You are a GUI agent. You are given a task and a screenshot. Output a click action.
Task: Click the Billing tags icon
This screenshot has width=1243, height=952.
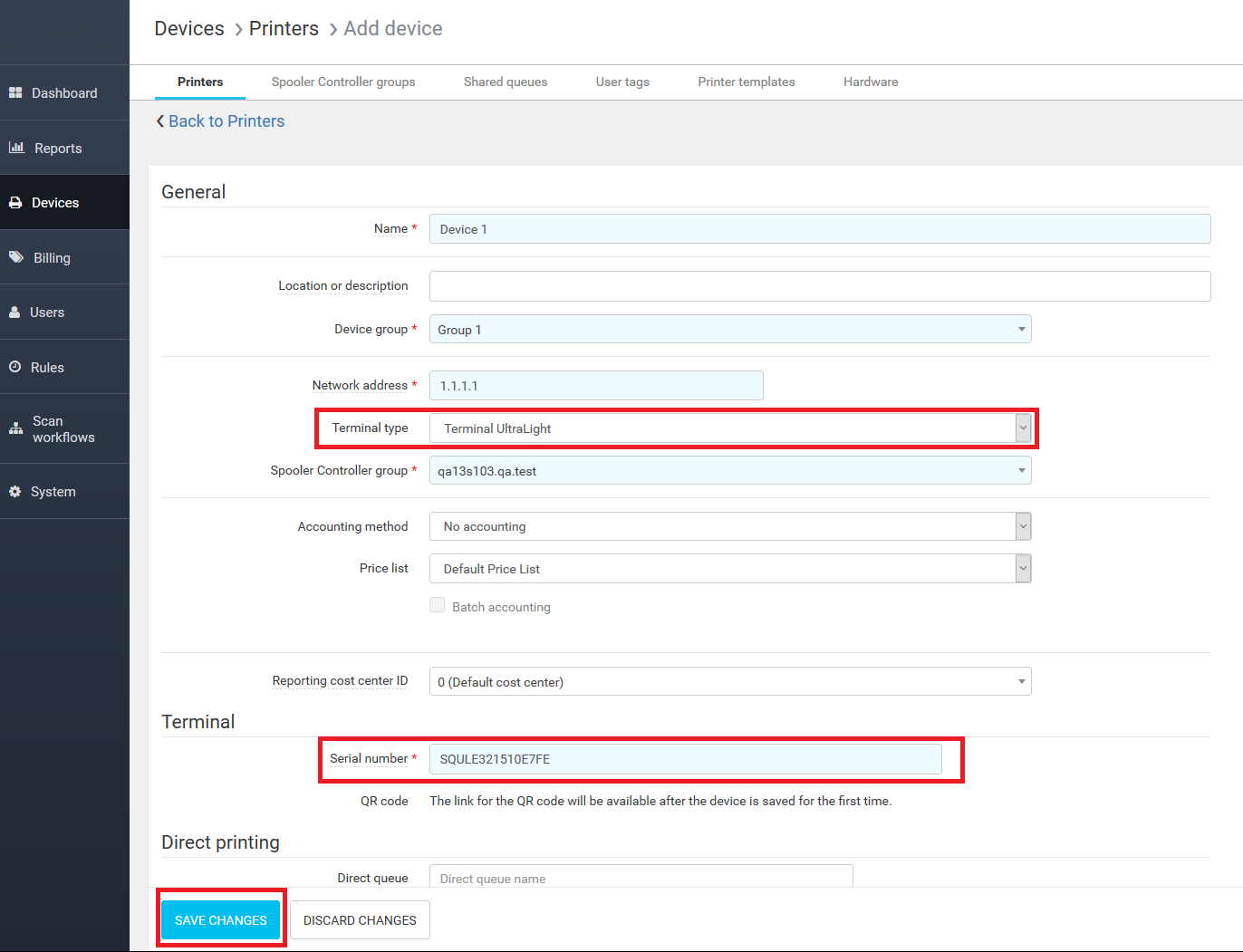pyautogui.click(x=16, y=257)
